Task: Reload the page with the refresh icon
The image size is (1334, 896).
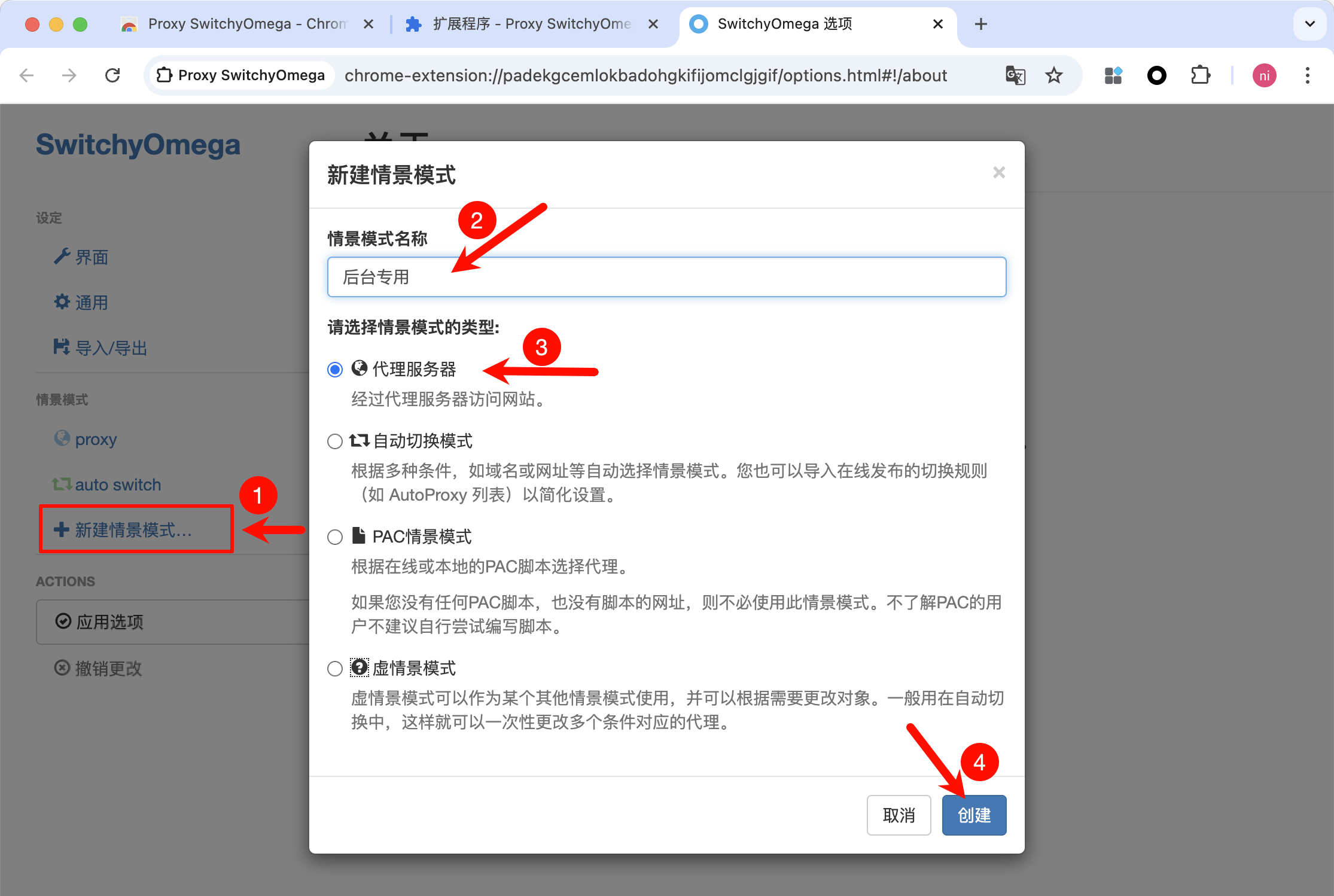Action: point(112,75)
